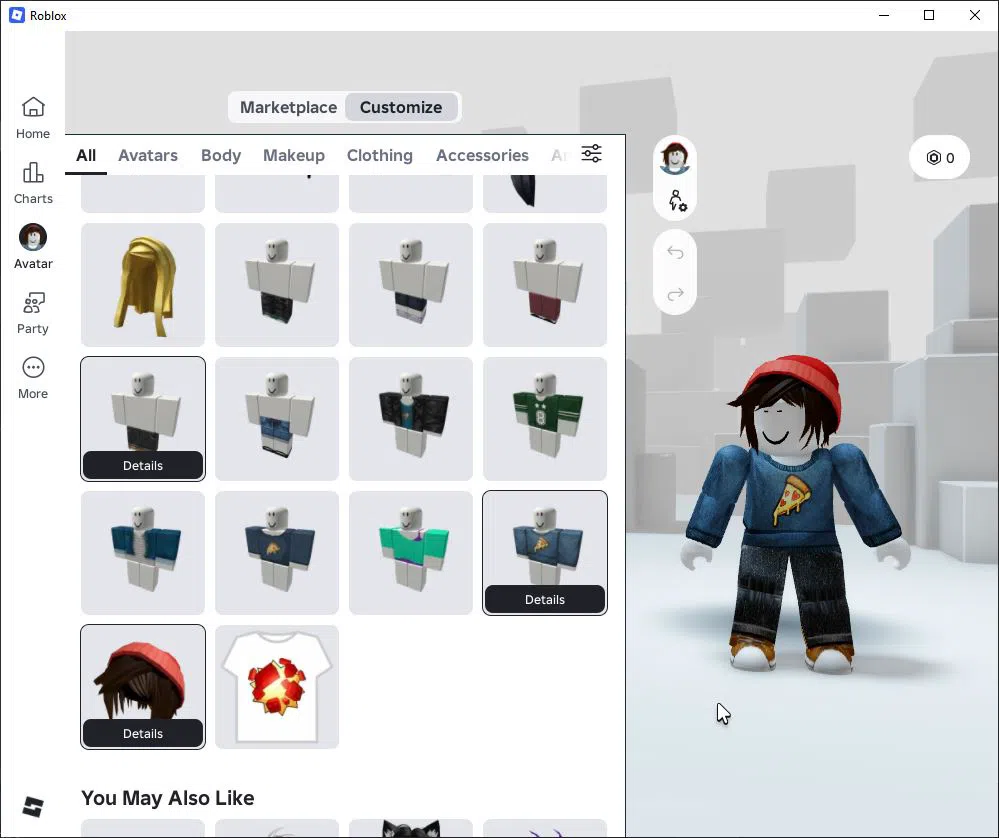The width and height of the screenshot is (999, 838).
Task: Open Details on the worn pizza sweater
Action: (545, 599)
